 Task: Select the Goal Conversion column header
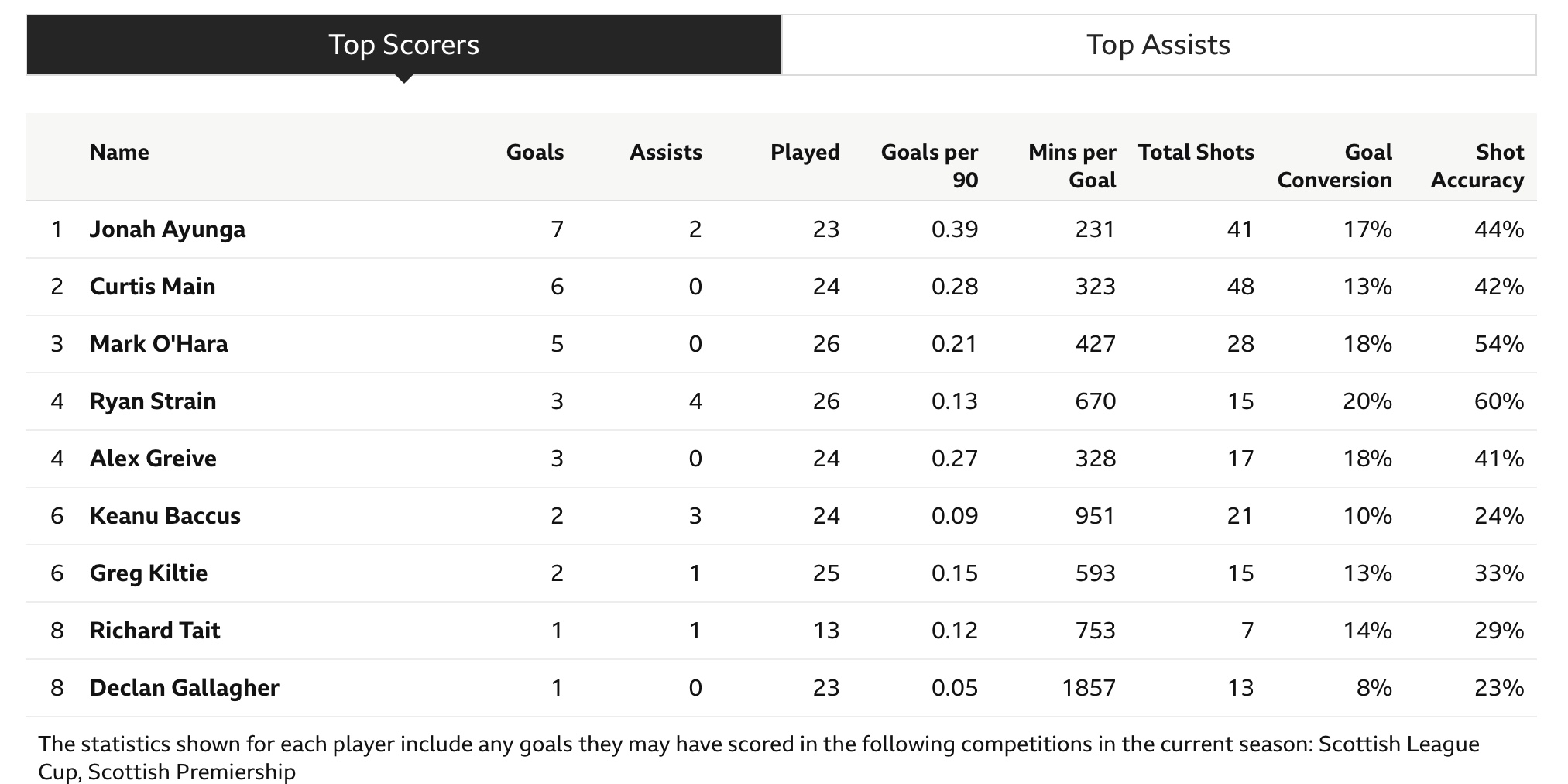click(1335, 166)
